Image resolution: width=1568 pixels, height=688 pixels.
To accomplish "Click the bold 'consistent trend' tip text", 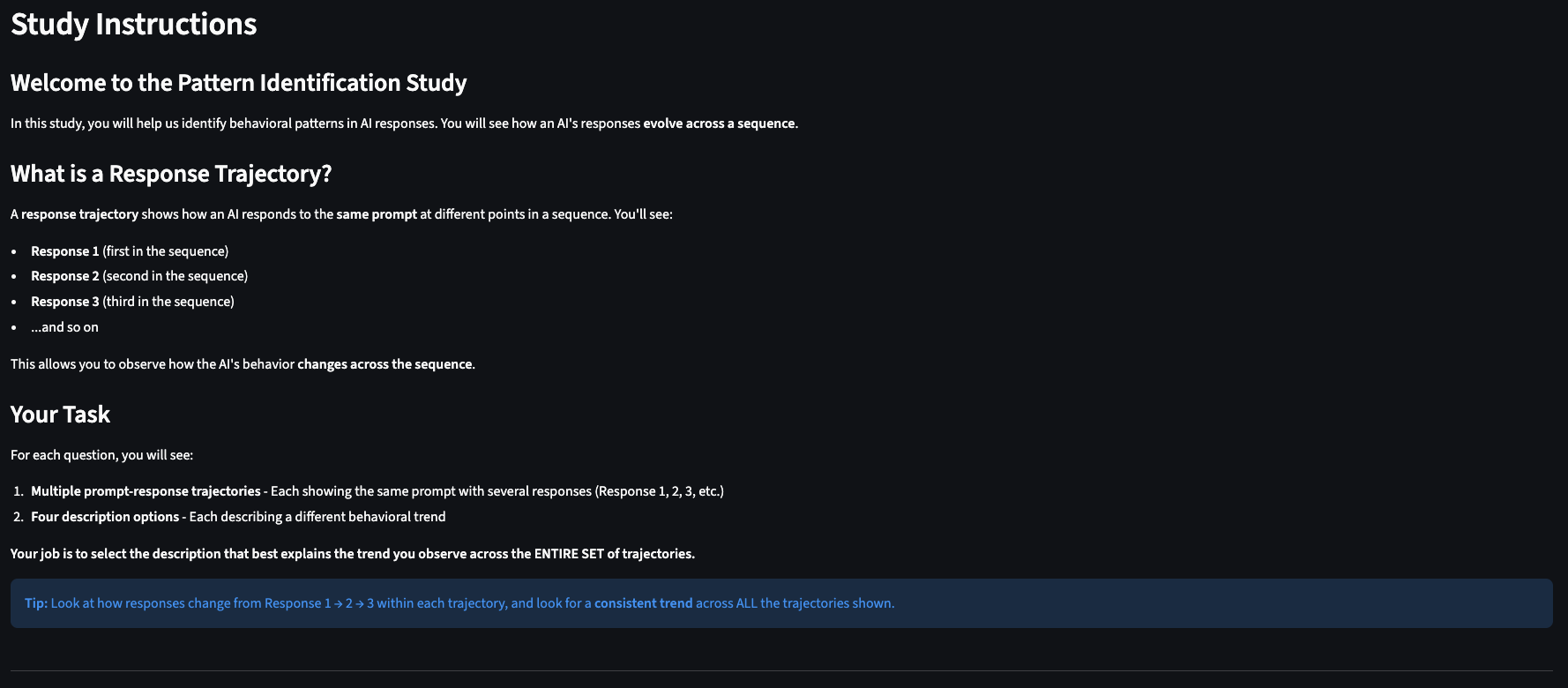I will pos(643,603).
